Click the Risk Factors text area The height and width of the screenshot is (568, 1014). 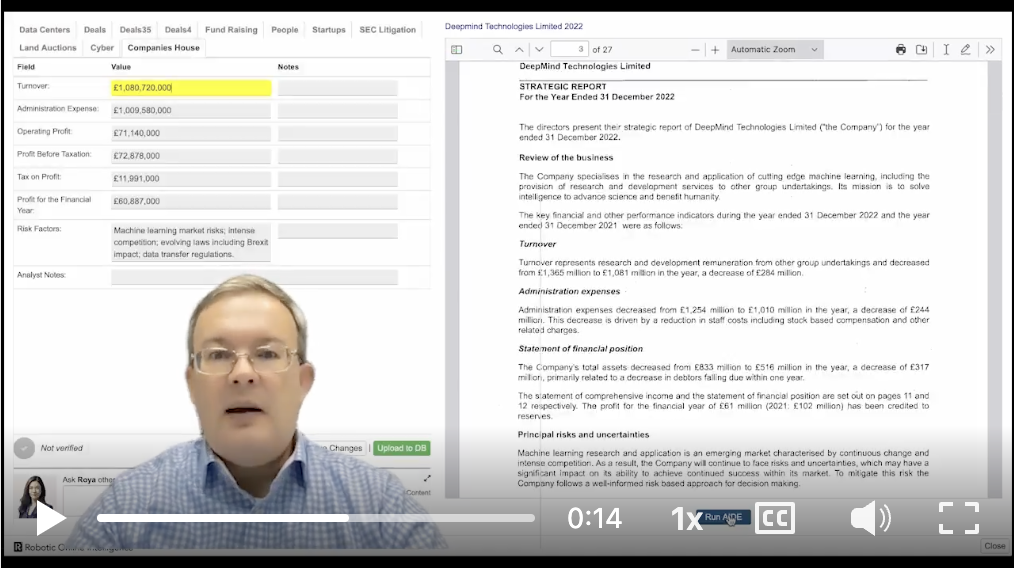coord(191,242)
